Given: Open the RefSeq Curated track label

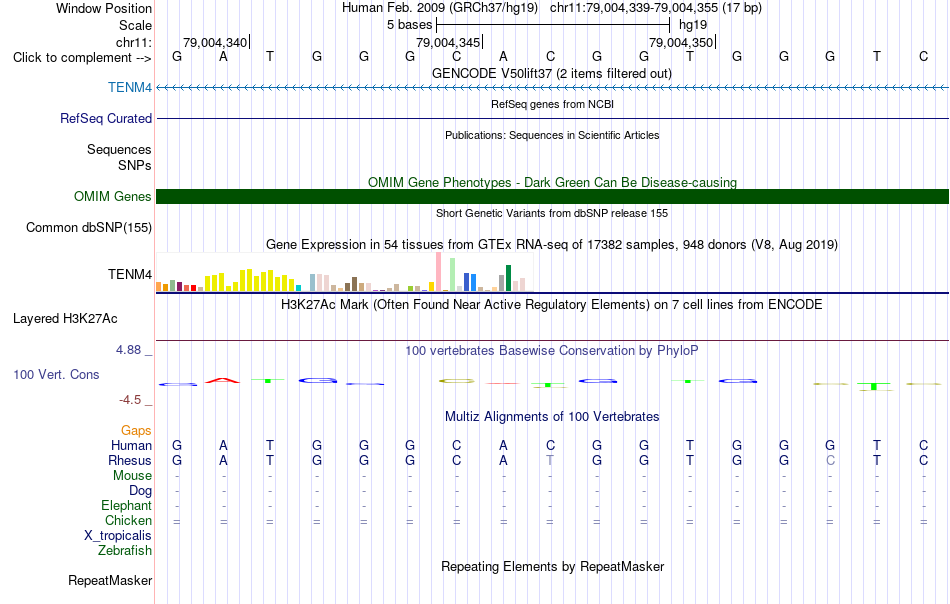Looking at the screenshot, I should [105, 118].
